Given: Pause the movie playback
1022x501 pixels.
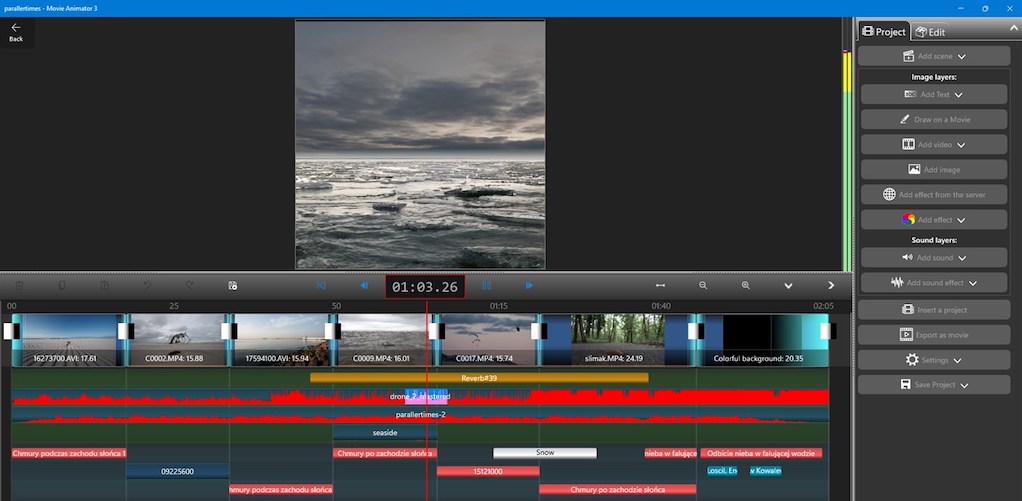Looking at the screenshot, I should coord(487,286).
